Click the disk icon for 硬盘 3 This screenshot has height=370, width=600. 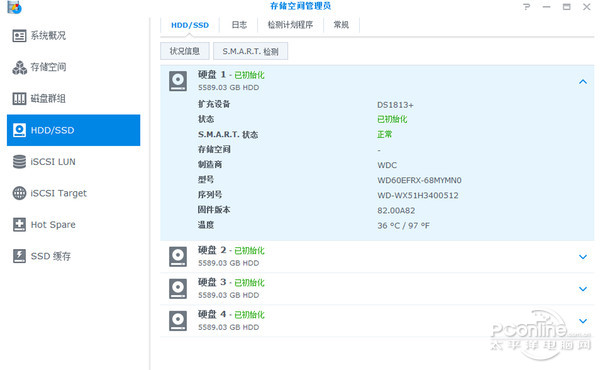(x=178, y=289)
